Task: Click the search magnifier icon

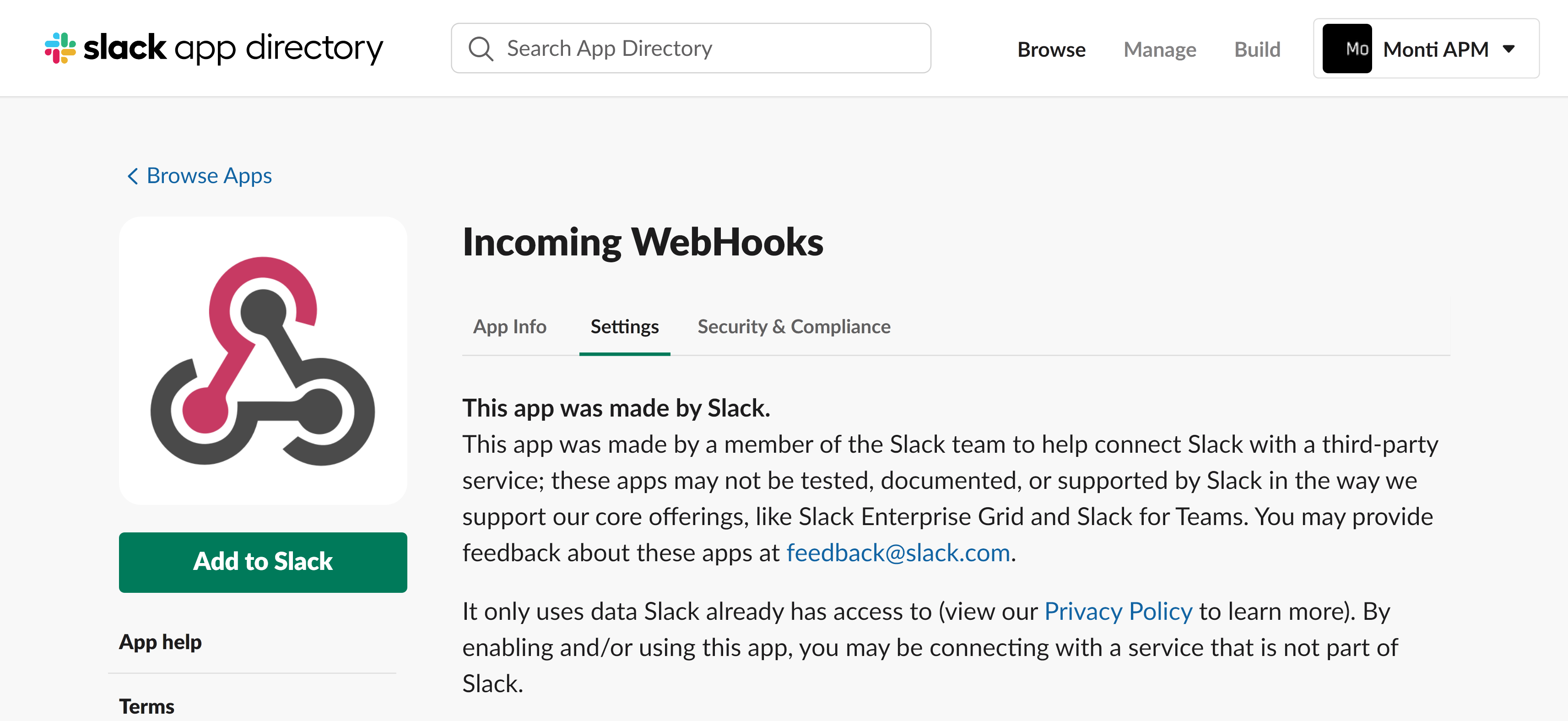Action: [x=480, y=49]
